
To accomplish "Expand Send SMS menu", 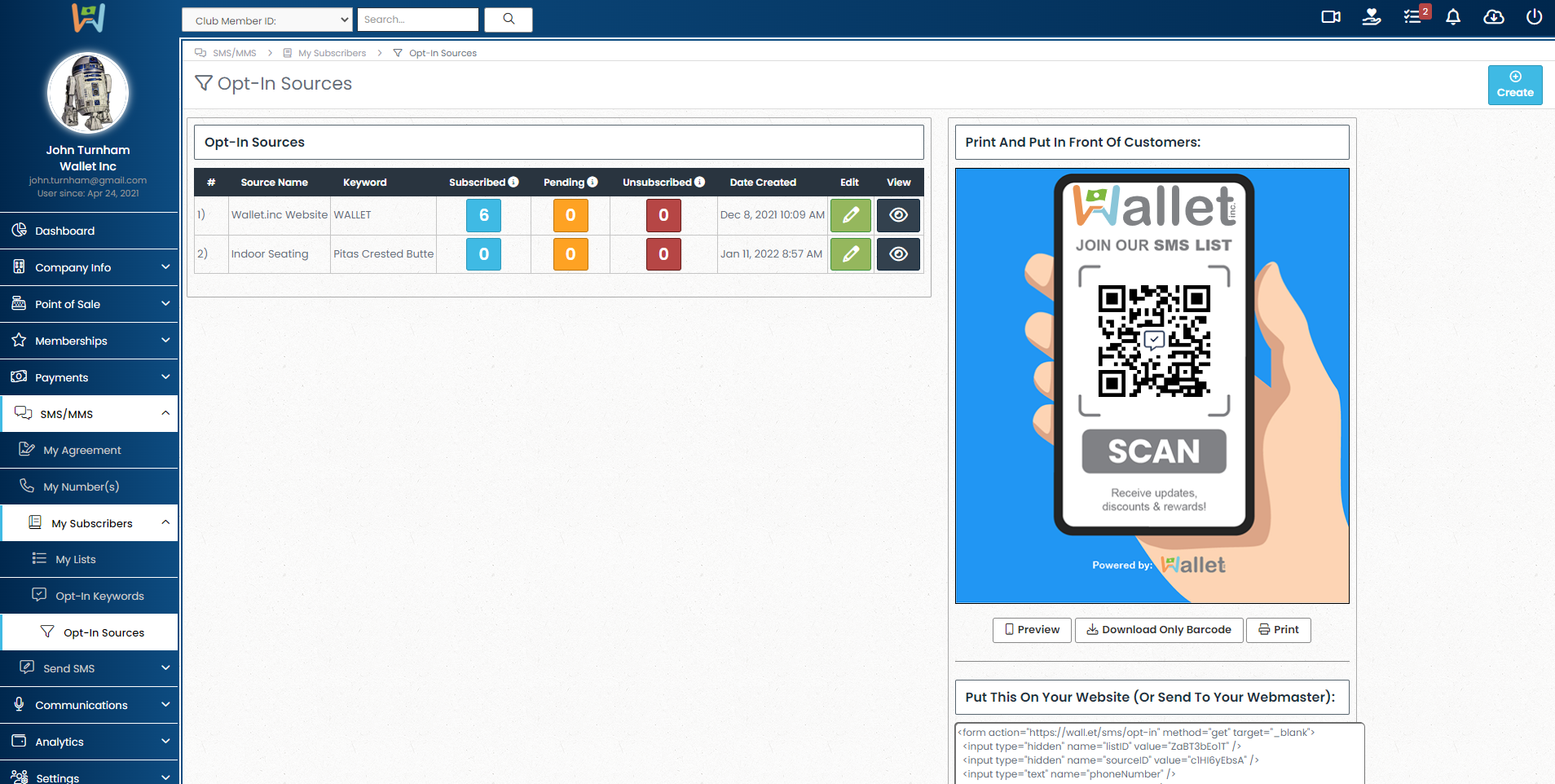I will (89, 668).
